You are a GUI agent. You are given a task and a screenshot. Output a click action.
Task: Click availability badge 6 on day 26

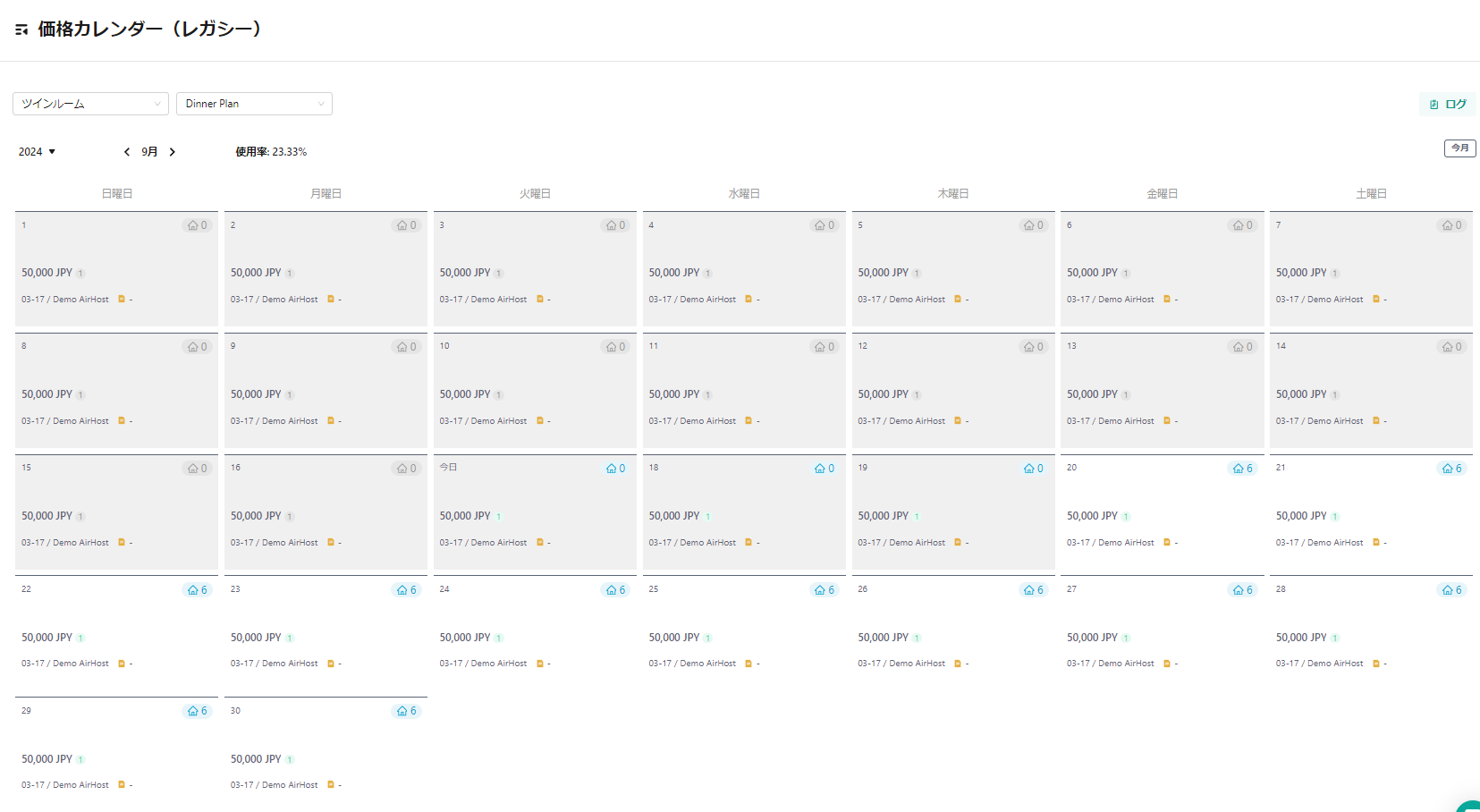(x=1034, y=590)
